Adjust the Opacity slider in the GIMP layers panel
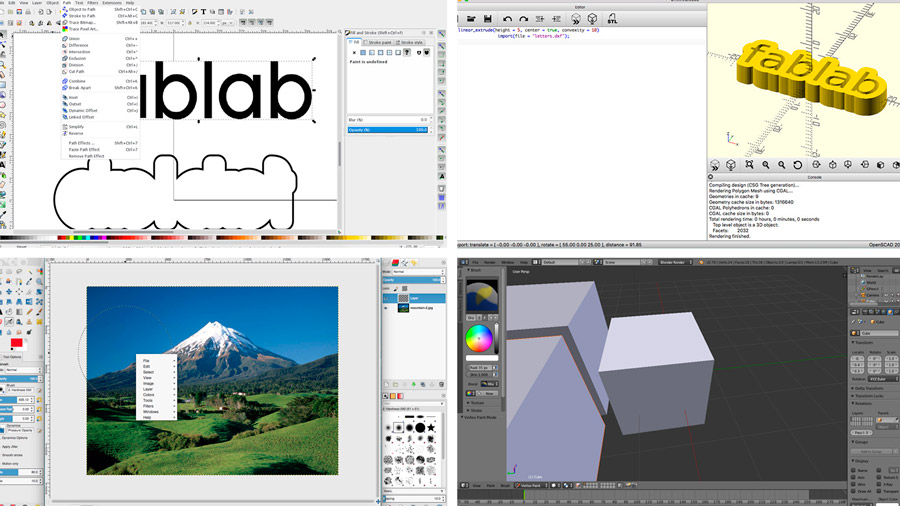The width and height of the screenshot is (900, 506). [413, 279]
